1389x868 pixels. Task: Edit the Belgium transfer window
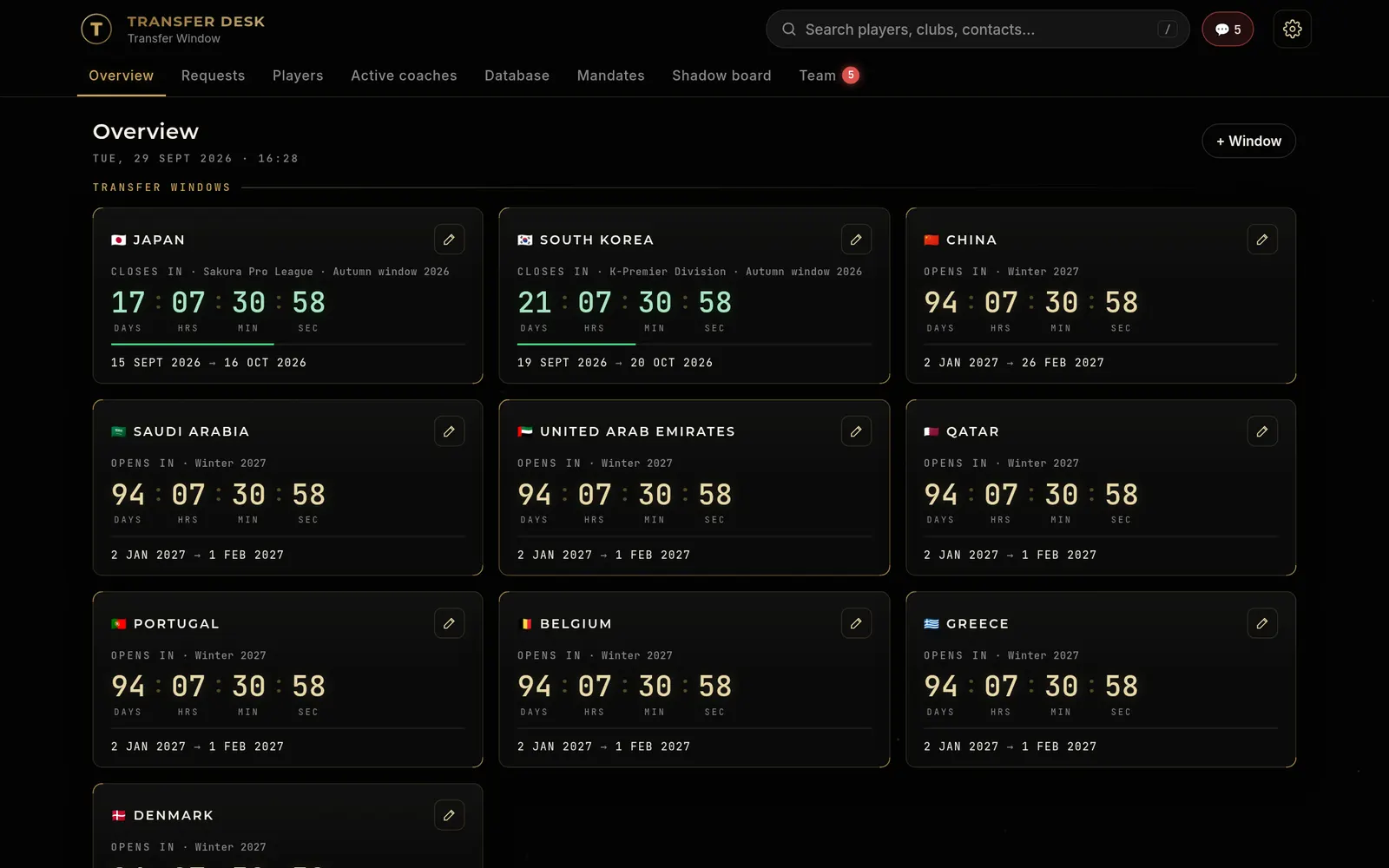(x=856, y=623)
